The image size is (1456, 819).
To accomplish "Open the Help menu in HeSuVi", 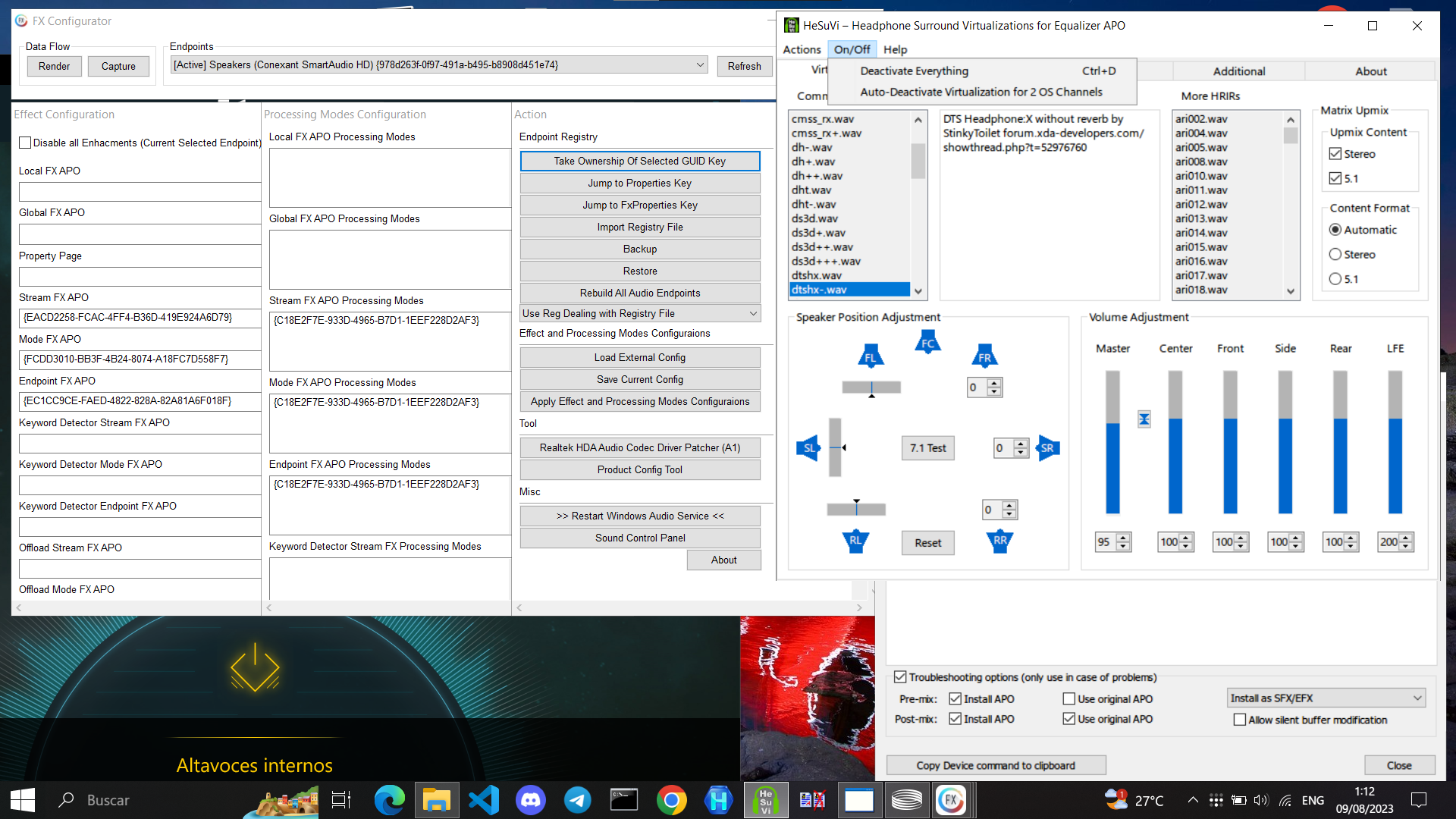I will [896, 49].
